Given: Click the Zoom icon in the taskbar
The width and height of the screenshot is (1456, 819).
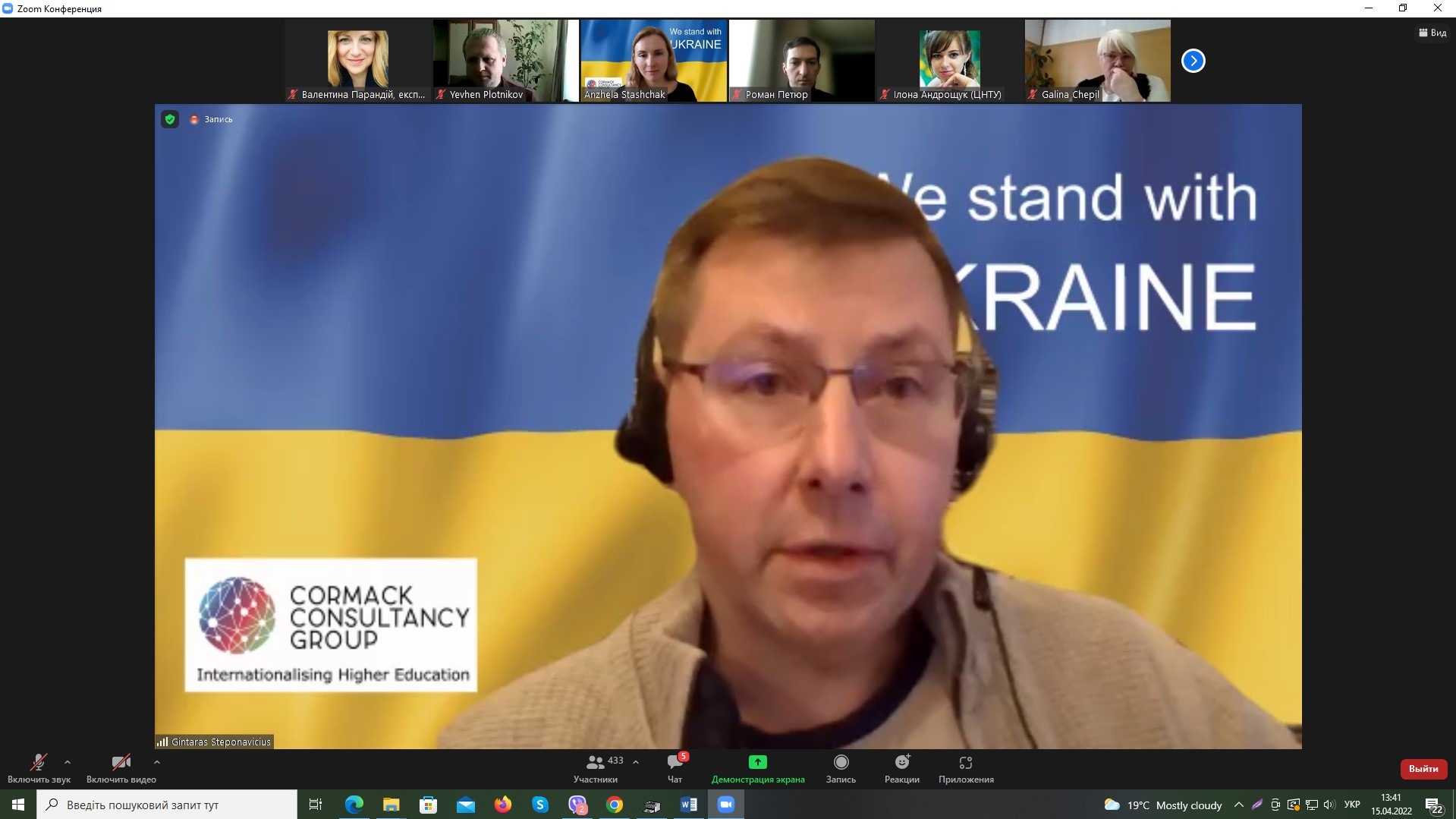Looking at the screenshot, I should click(726, 805).
